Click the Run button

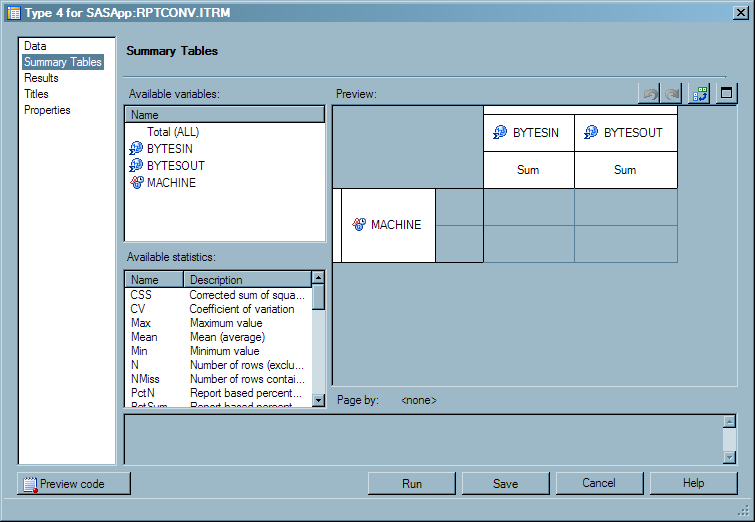pos(412,483)
